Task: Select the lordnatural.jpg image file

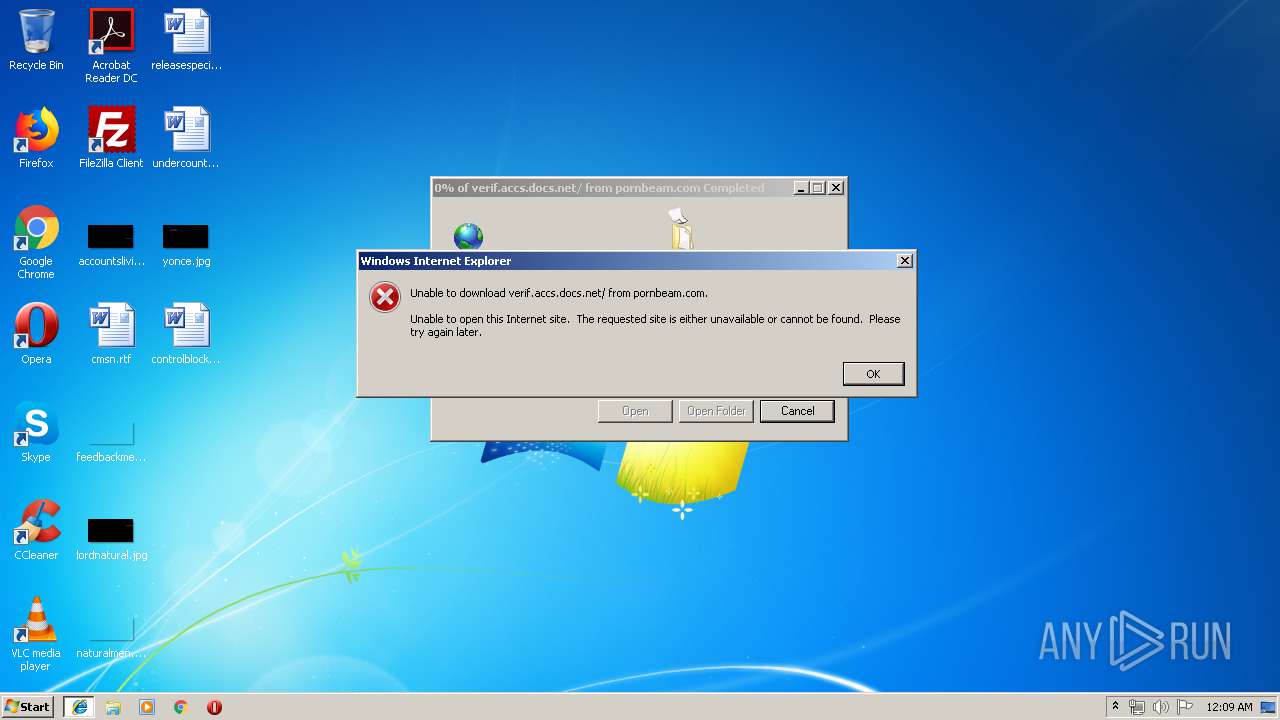Action: click(111, 540)
